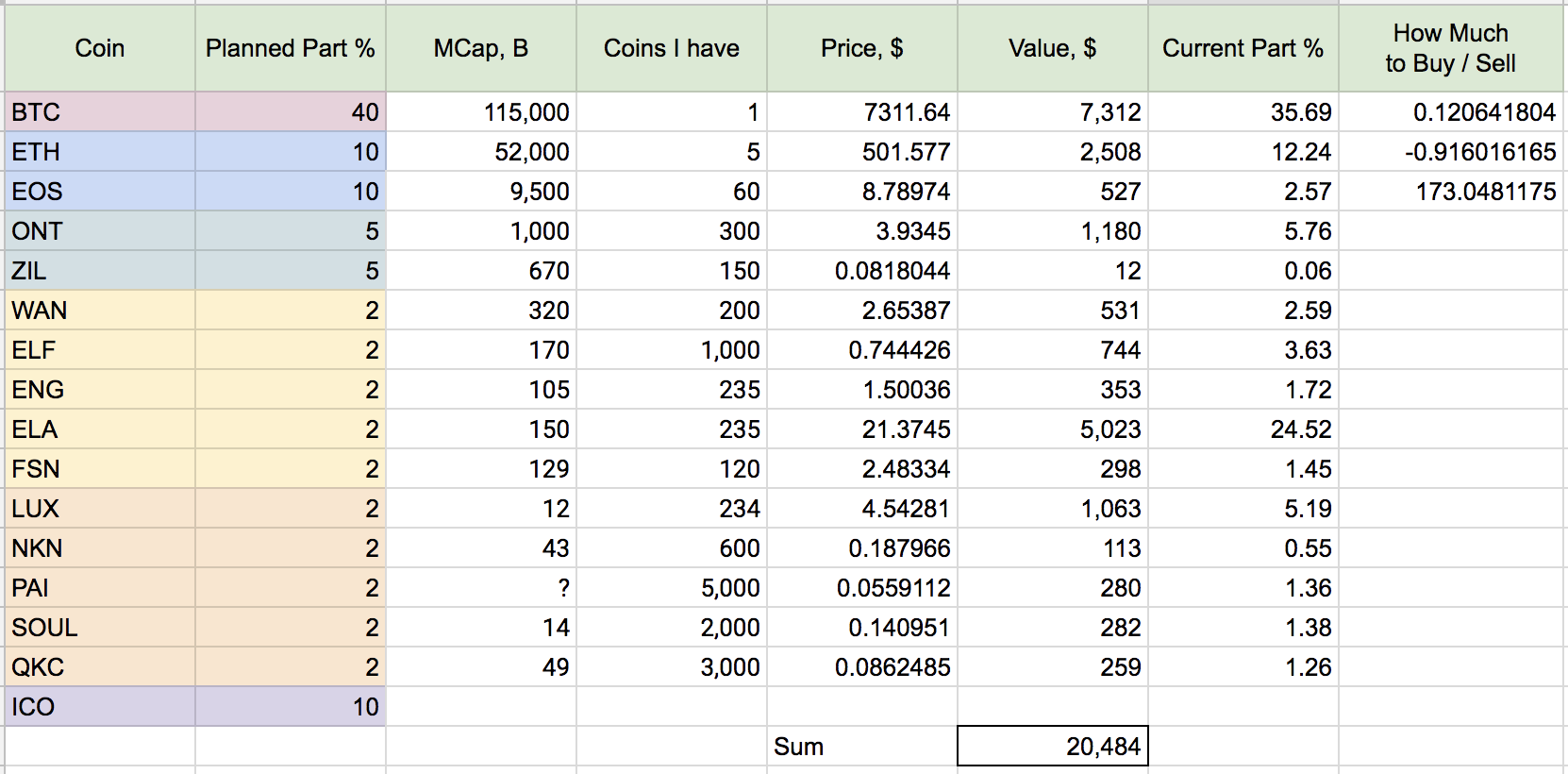Click the EOS coin cell
This screenshot has width=1568, height=774.
99,192
